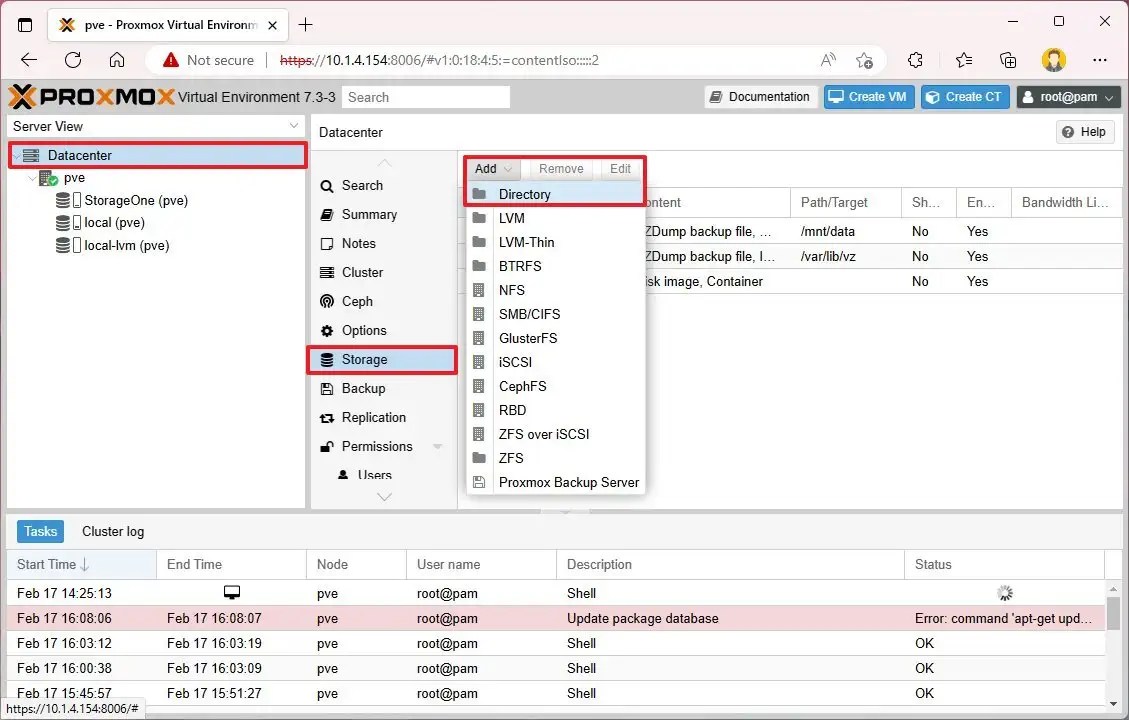The image size is (1129, 720).
Task: Collapse the Server View panel
Action: 293,126
